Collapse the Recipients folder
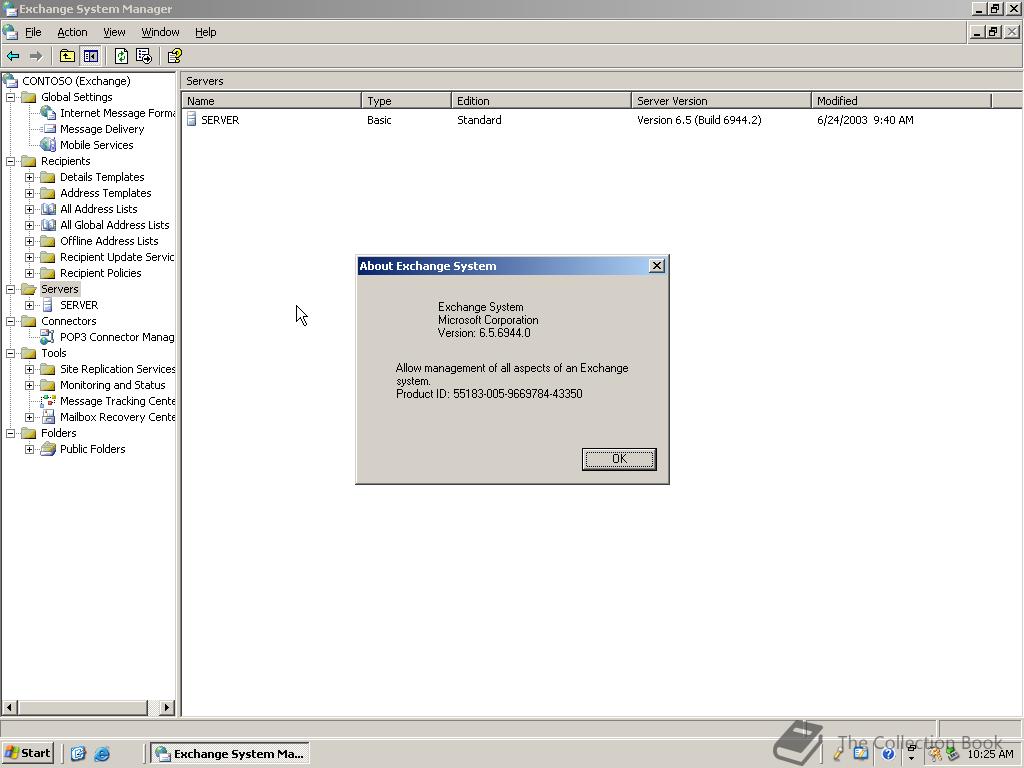 click(10, 161)
